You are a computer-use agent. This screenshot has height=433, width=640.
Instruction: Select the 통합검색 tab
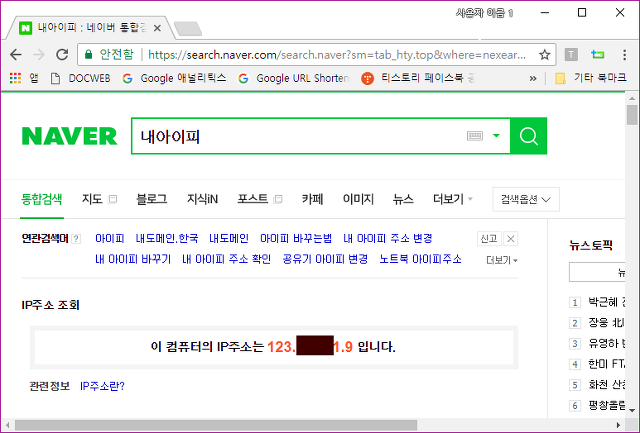click(42, 199)
